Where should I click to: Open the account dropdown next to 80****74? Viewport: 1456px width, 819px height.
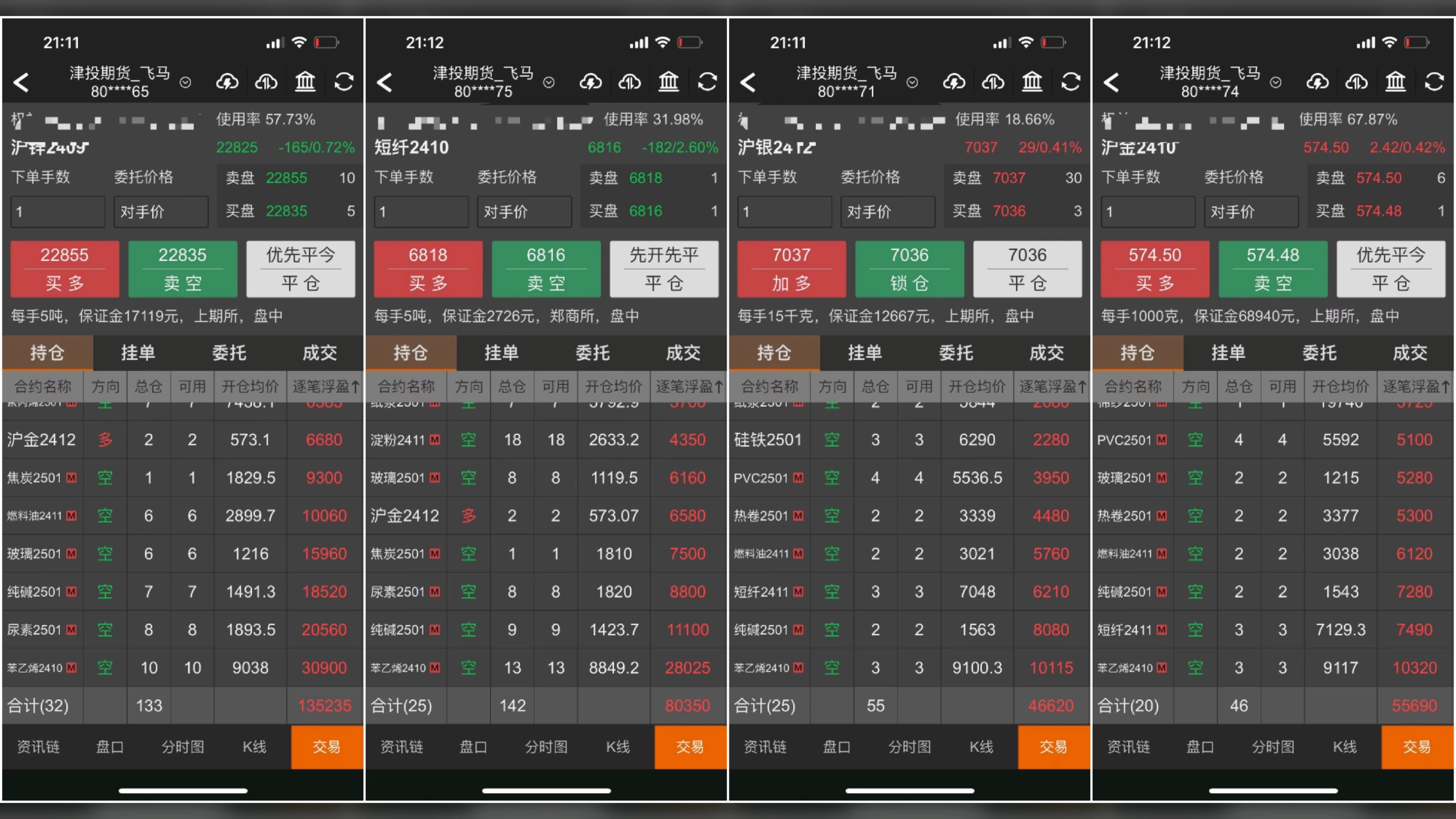pos(1276,83)
